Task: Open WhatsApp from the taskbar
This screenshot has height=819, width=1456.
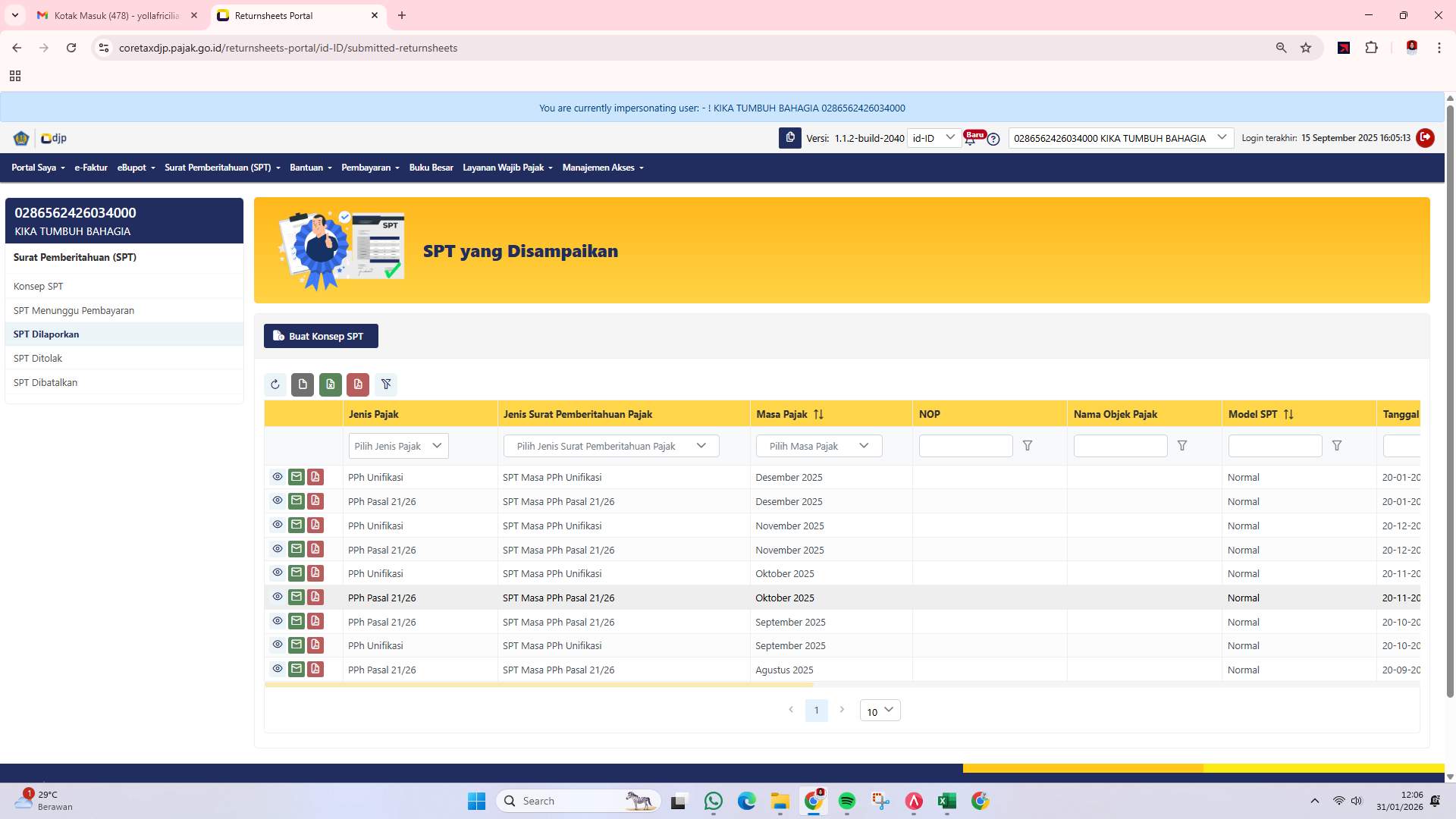Action: point(712,800)
